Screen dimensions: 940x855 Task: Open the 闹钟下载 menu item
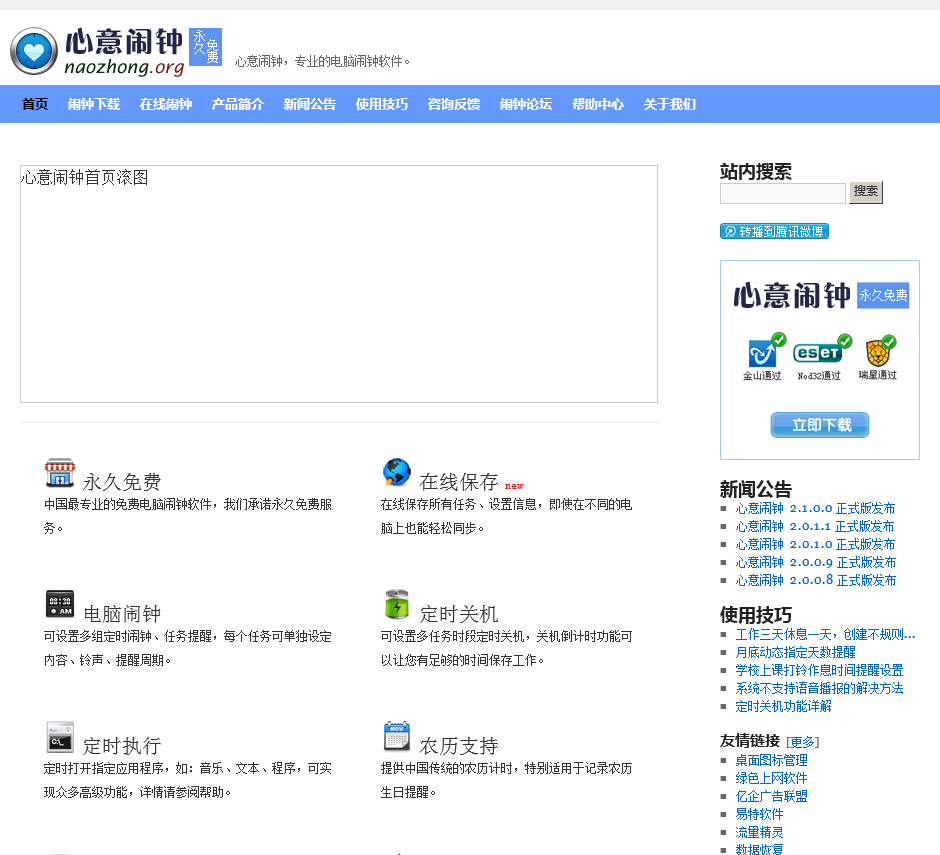tap(94, 104)
